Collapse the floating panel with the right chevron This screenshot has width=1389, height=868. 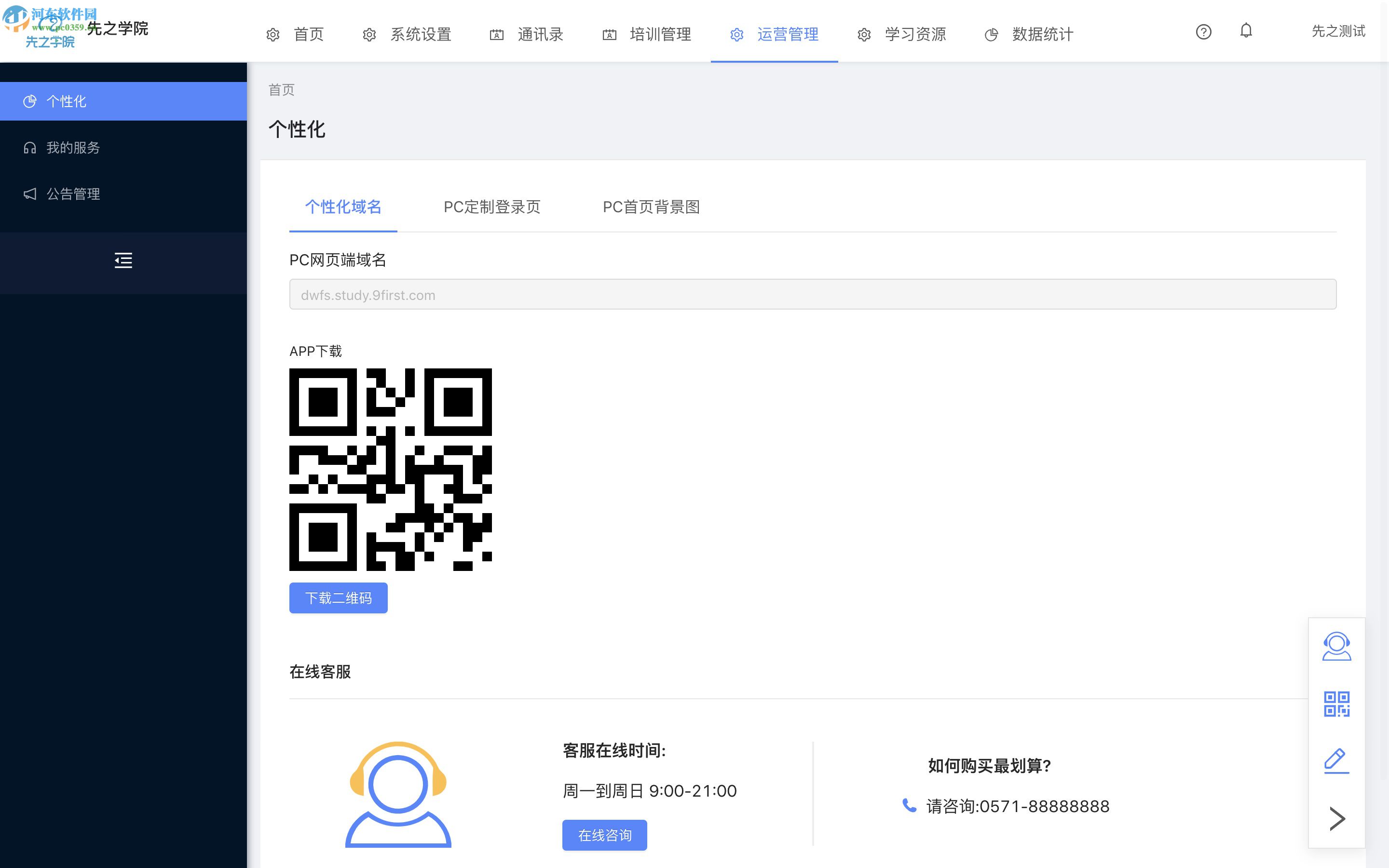(x=1337, y=819)
